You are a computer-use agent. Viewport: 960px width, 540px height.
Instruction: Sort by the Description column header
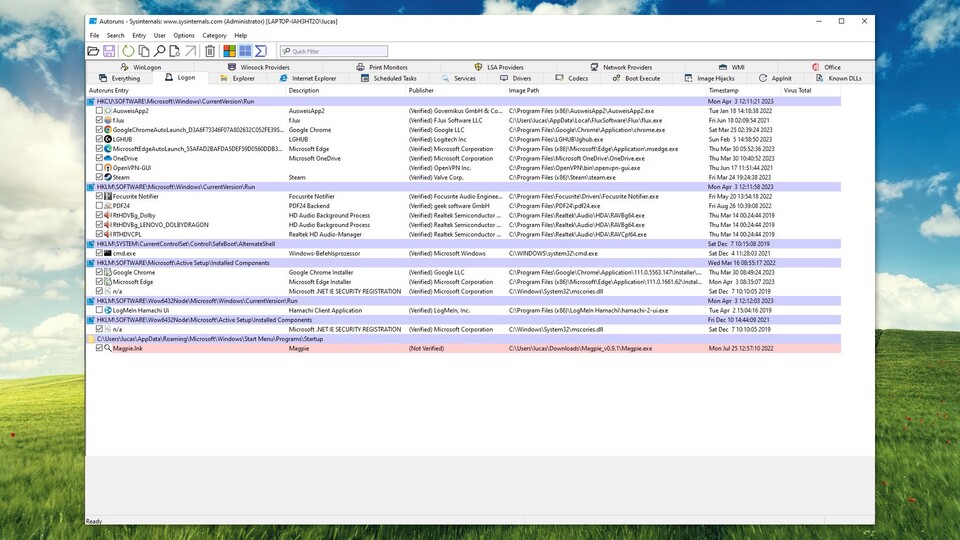click(346, 91)
